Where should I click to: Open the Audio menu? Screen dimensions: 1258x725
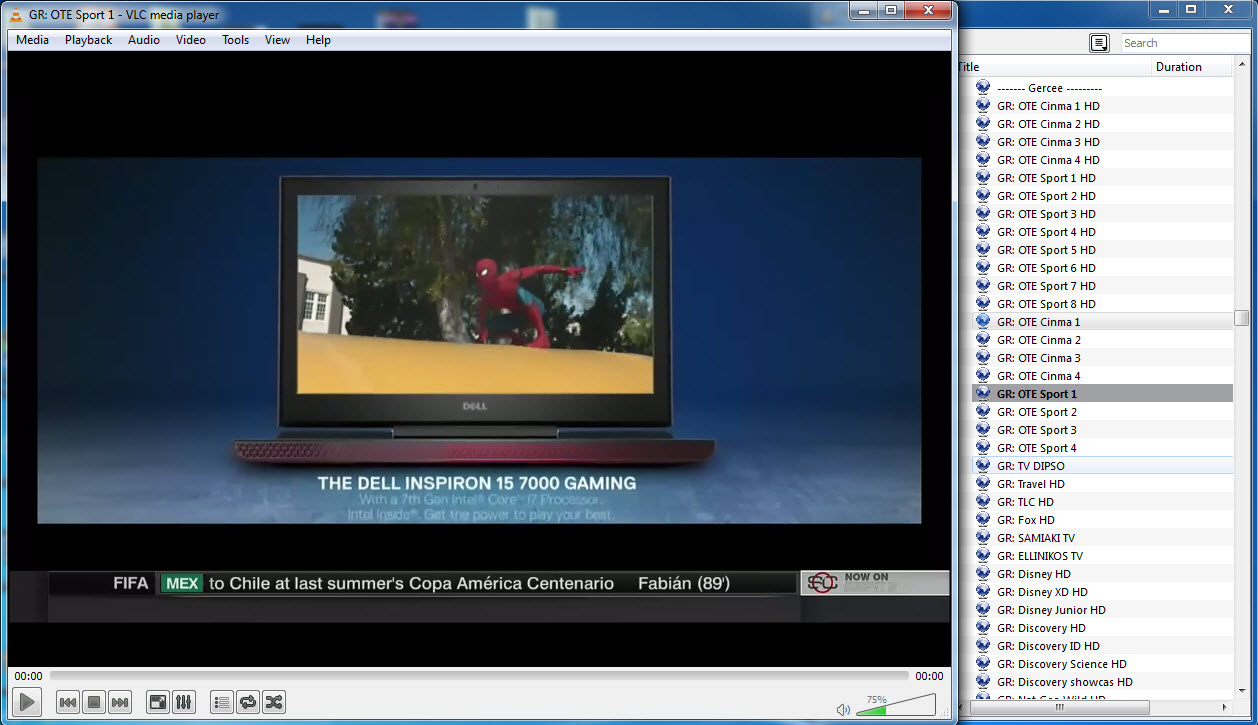pyautogui.click(x=144, y=40)
